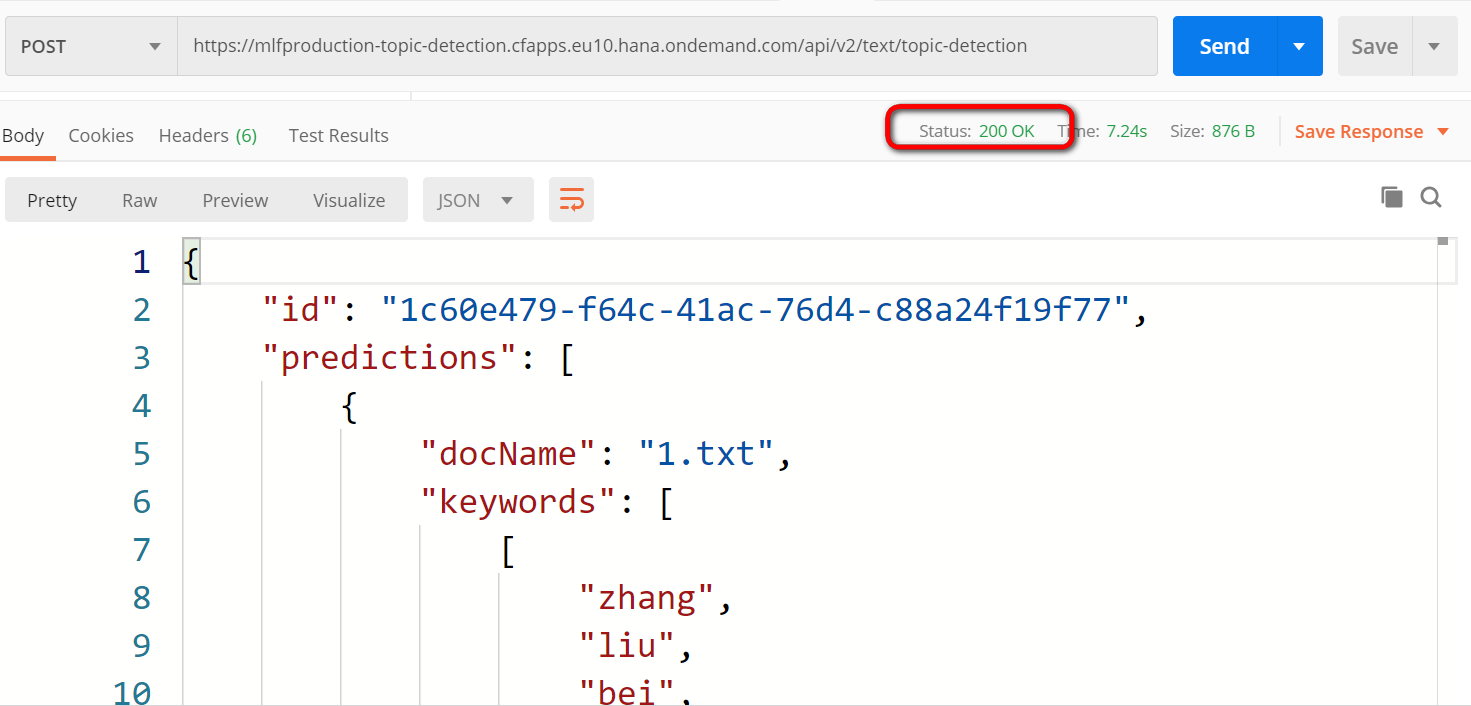The height and width of the screenshot is (706, 1471).
Task: Click line number 6 in the gutter
Action: point(141,501)
